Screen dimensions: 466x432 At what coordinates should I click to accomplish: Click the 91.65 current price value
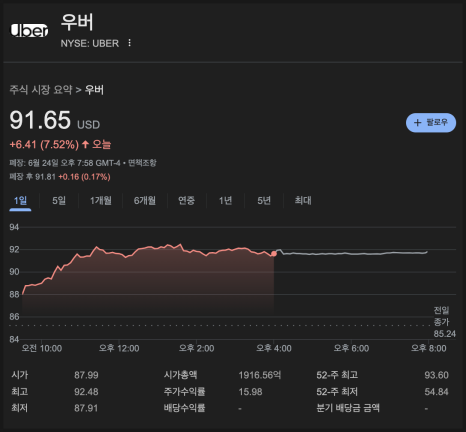[x=40, y=120]
